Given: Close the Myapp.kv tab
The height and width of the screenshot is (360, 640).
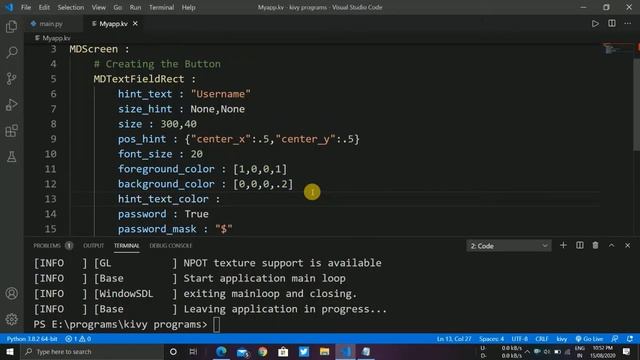Looking at the screenshot, I should tap(135, 24).
